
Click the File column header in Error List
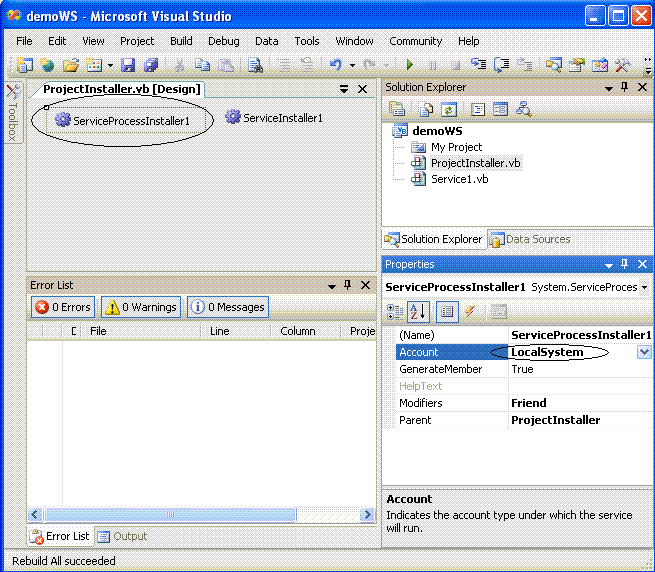pyautogui.click(x=142, y=331)
